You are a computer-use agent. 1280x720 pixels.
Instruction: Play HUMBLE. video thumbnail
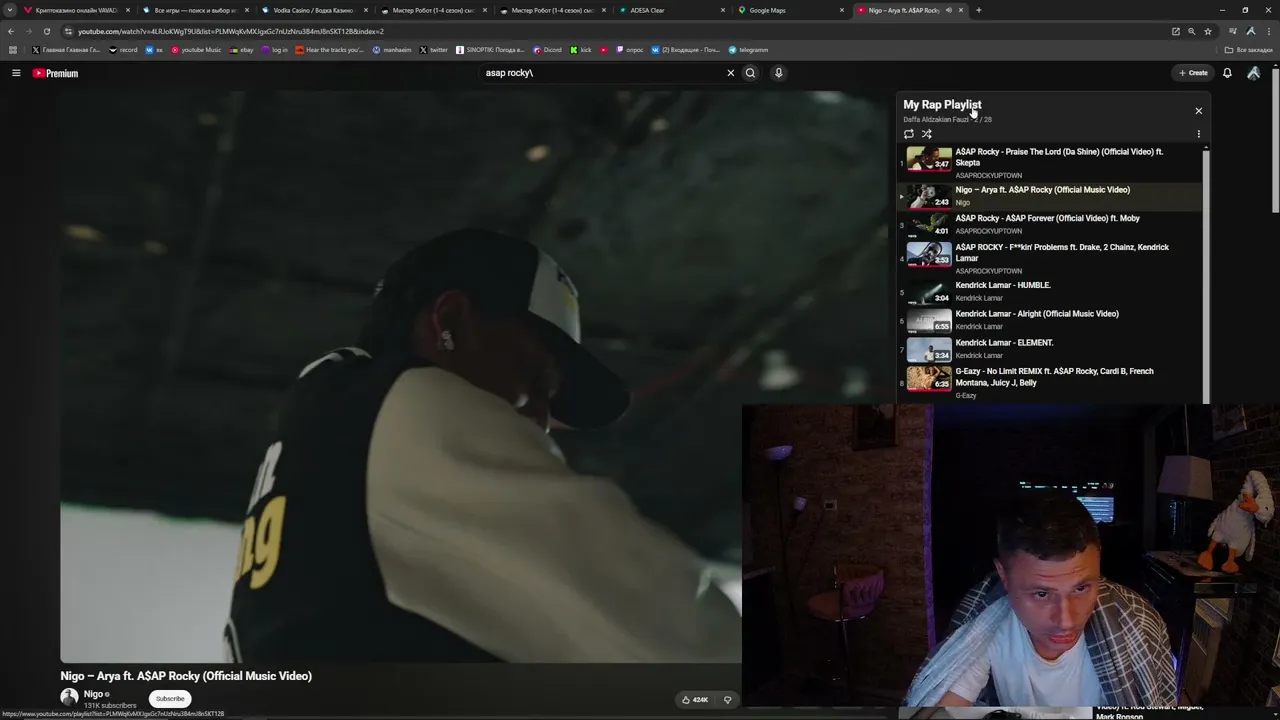tap(929, 292)
